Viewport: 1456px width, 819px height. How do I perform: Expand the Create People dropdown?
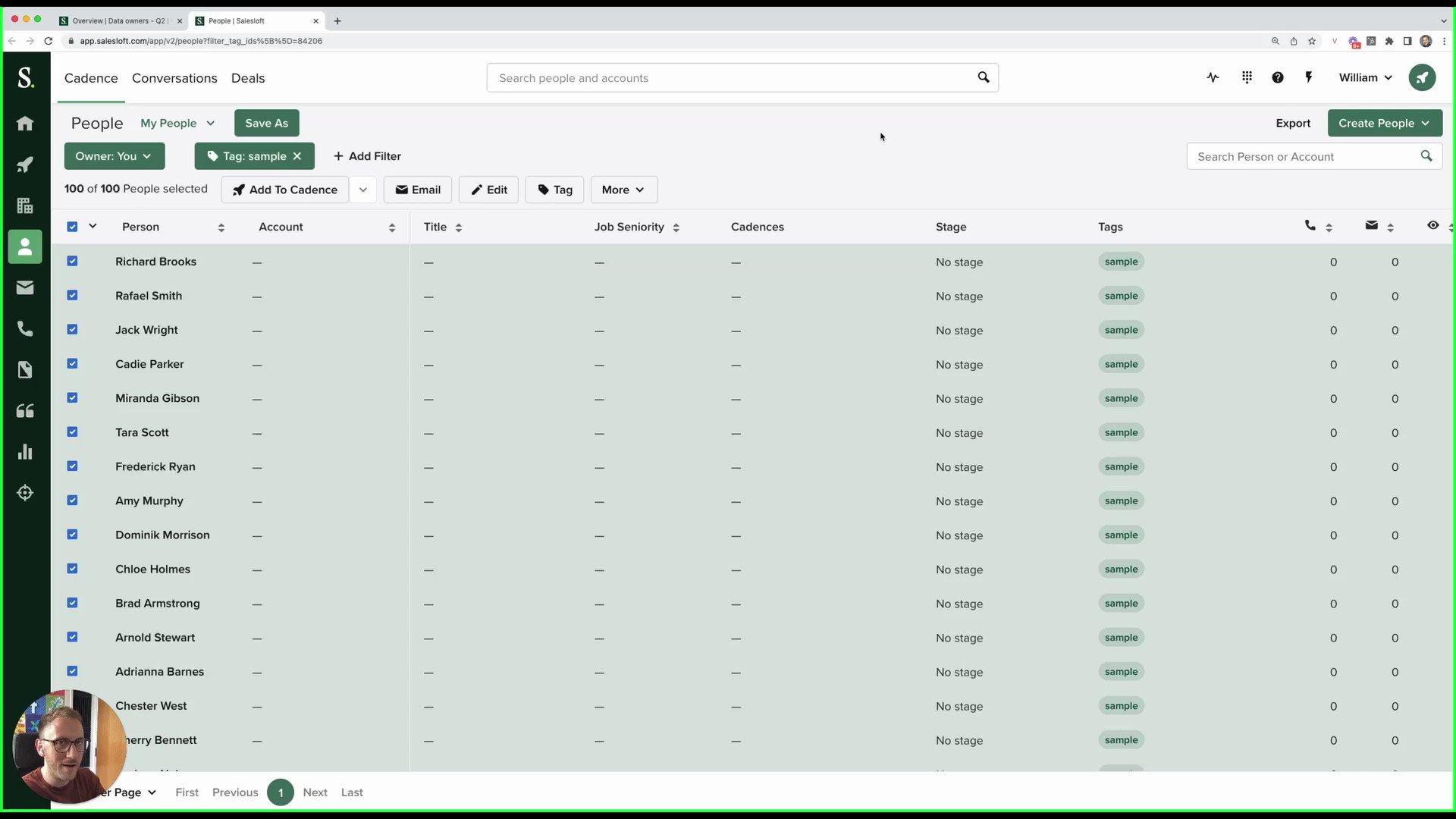click(x=1384, y=123)
